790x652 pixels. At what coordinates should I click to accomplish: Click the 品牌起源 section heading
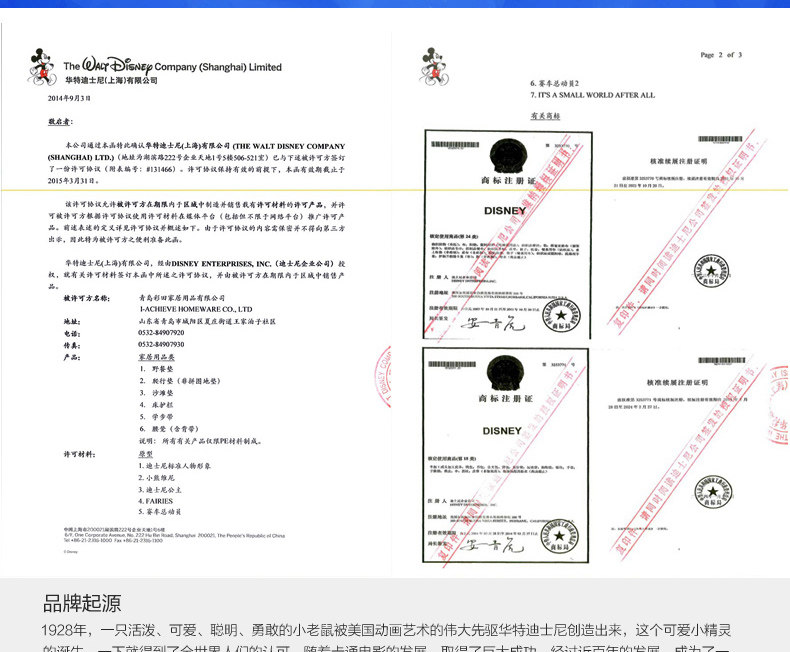click(82, 603)
